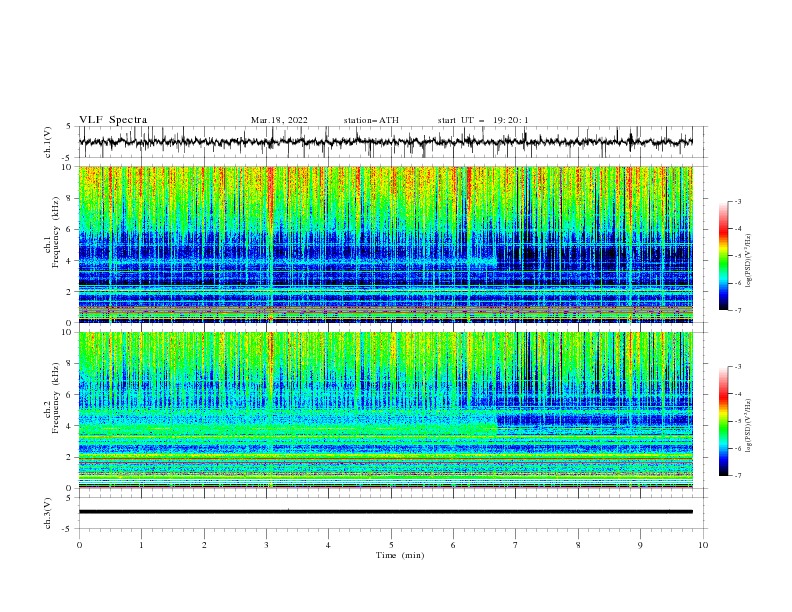The height and width of the screenshot is (612, 792).
Task: Click the "2" kHz tick on ch.1 axis
Action: (x=70, y=292)
